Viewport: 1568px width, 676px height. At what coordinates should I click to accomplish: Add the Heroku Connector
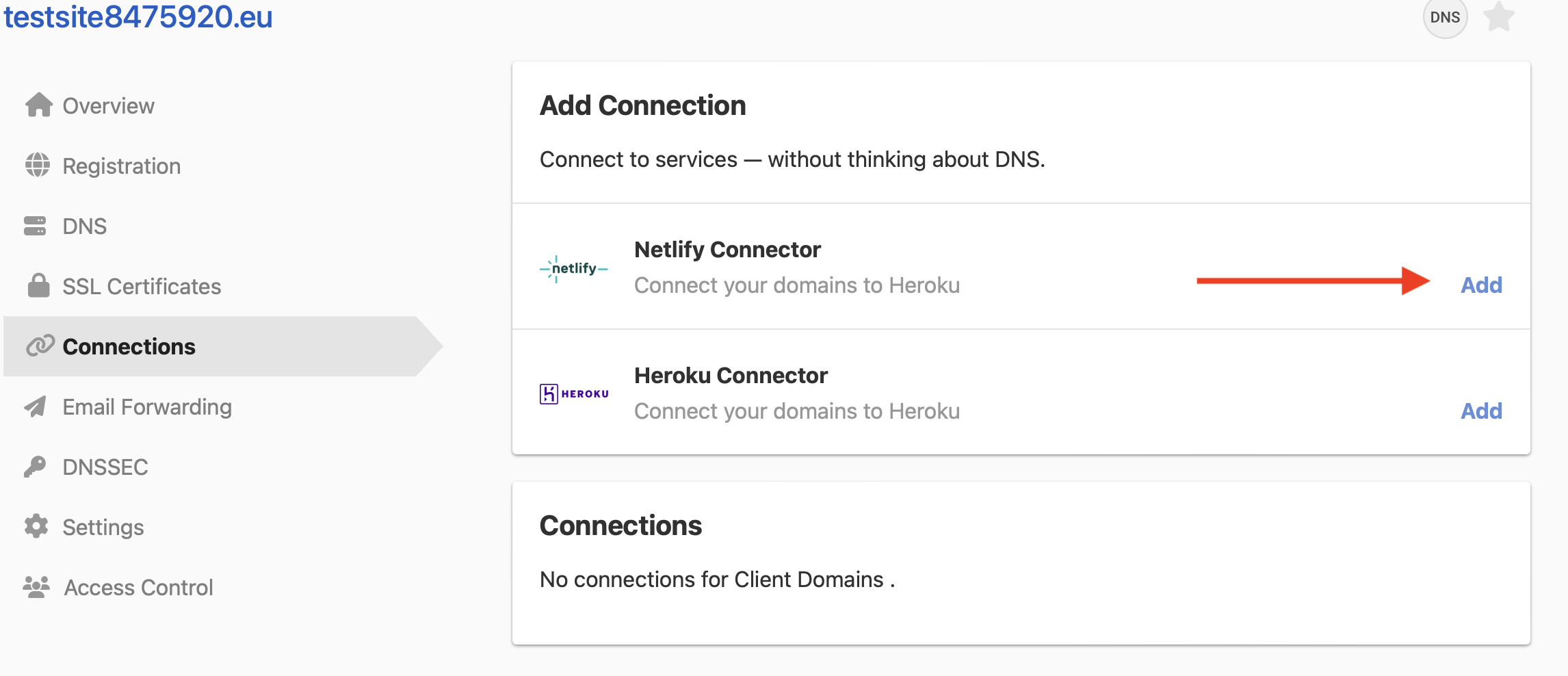(x=1480, y=411)
